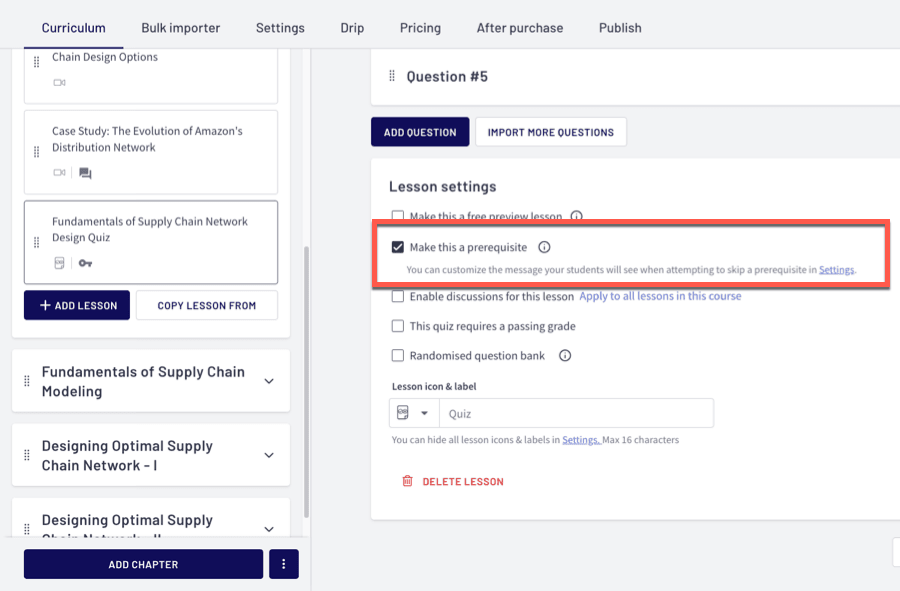
Task: Click the key icon on the Quiz lesson
Action: (85, 263)
